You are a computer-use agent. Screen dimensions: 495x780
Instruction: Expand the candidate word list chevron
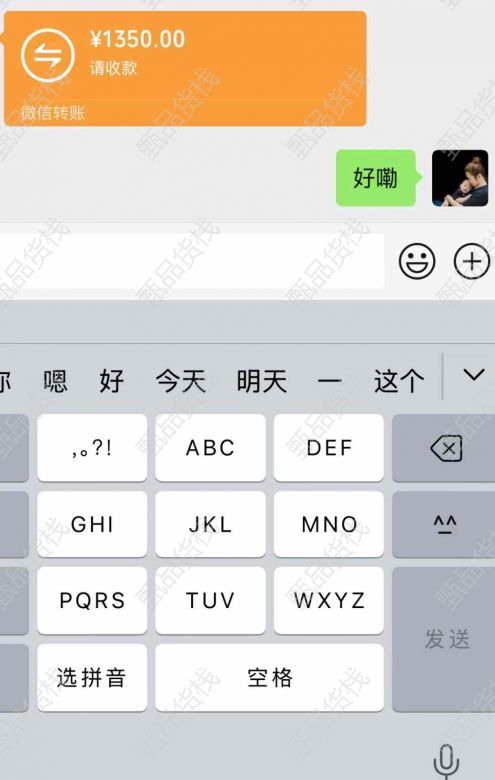pyautogui.click(x=473, y=375)
